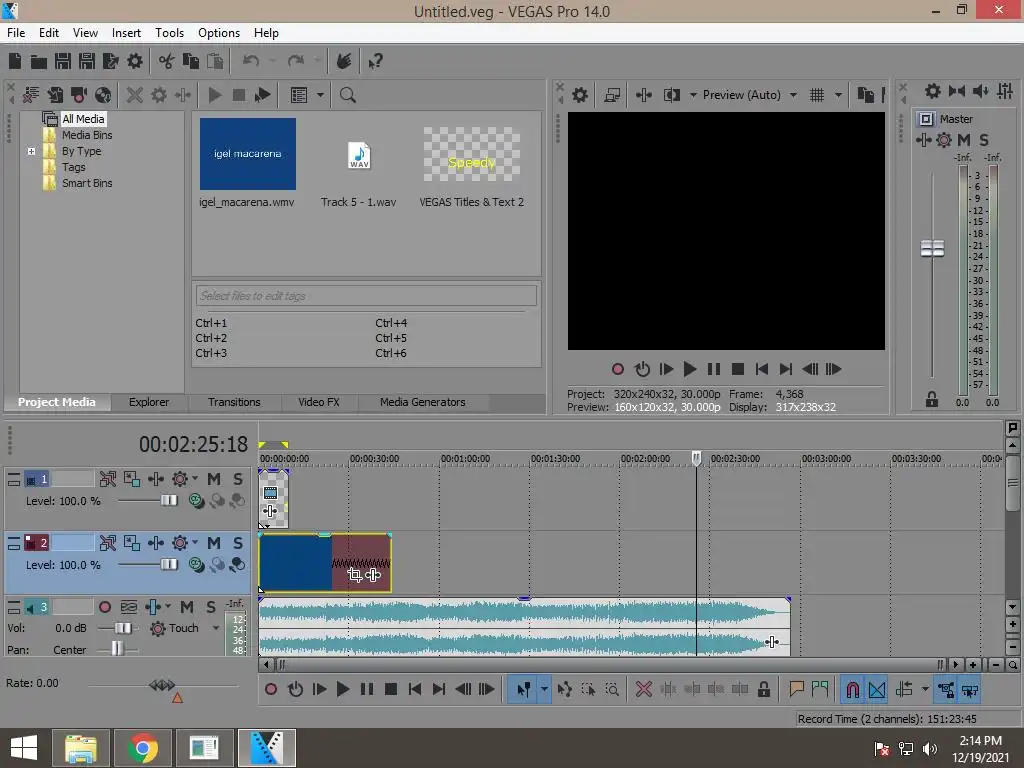The image size is (1024, 768).
Task: Click the Insert Marker icon in the timeline toolbar
Action: coord(796,690)
